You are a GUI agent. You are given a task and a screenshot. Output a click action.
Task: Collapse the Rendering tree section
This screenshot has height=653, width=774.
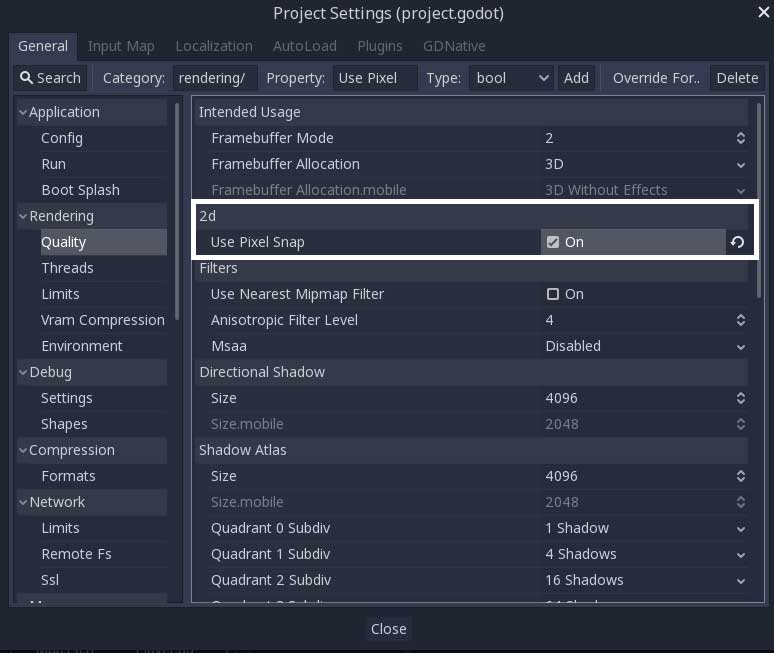coord(23,216)
